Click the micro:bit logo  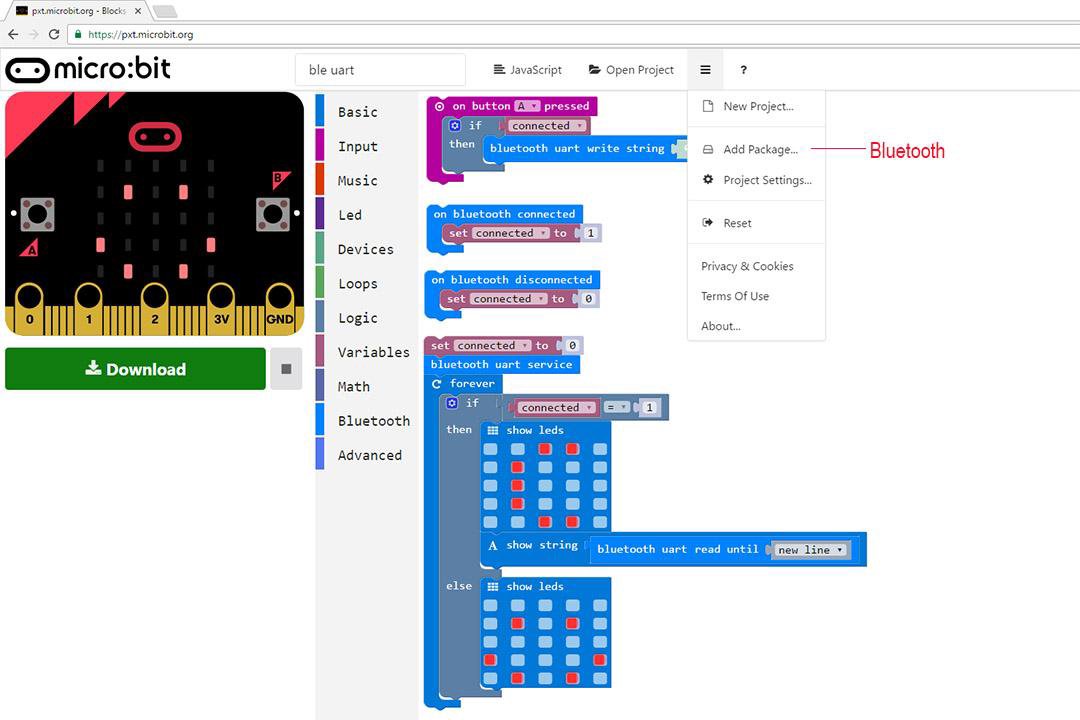coord(88,70)
